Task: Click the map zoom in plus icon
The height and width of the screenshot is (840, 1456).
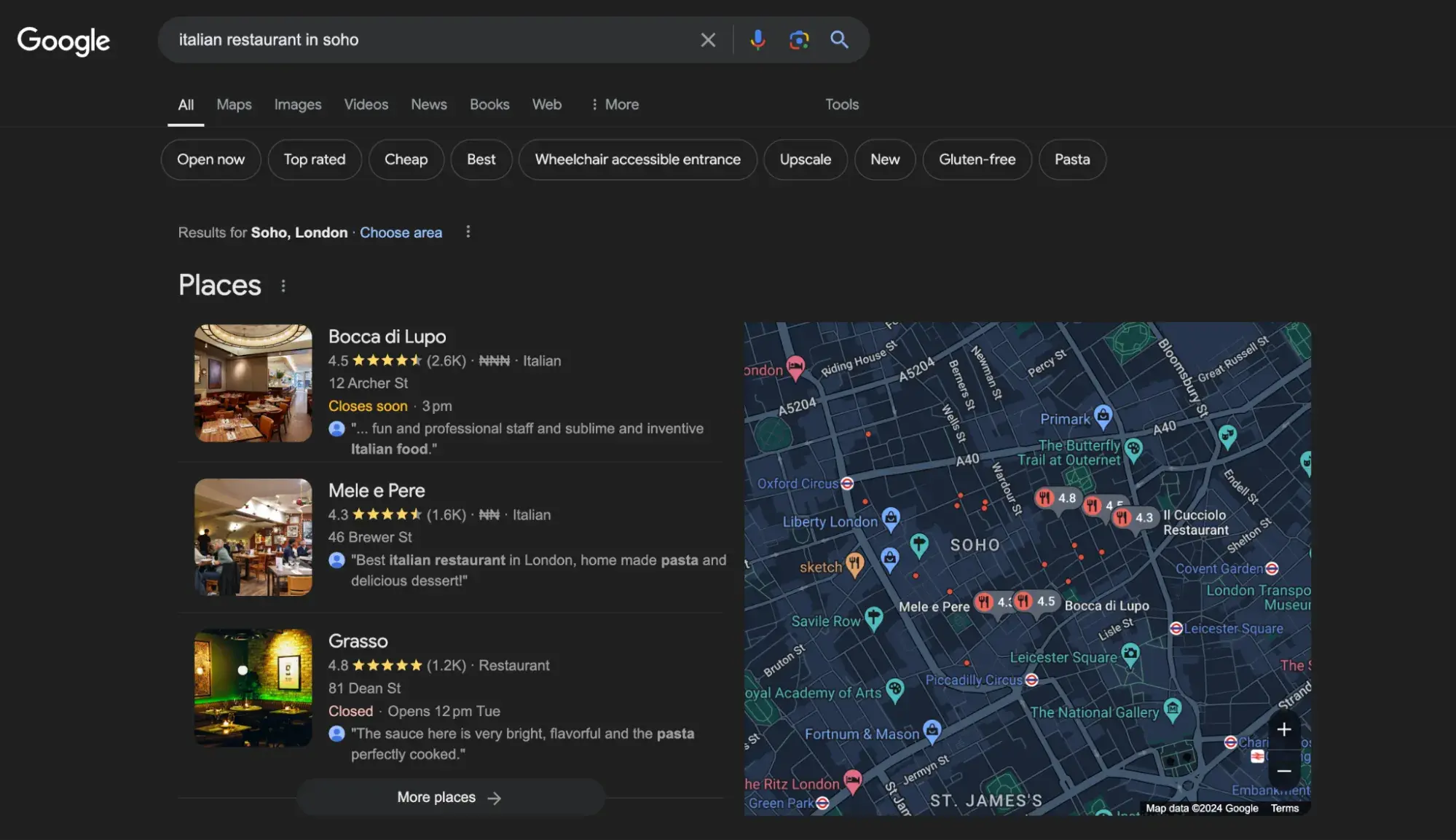Action: (x=1283, y=729)
